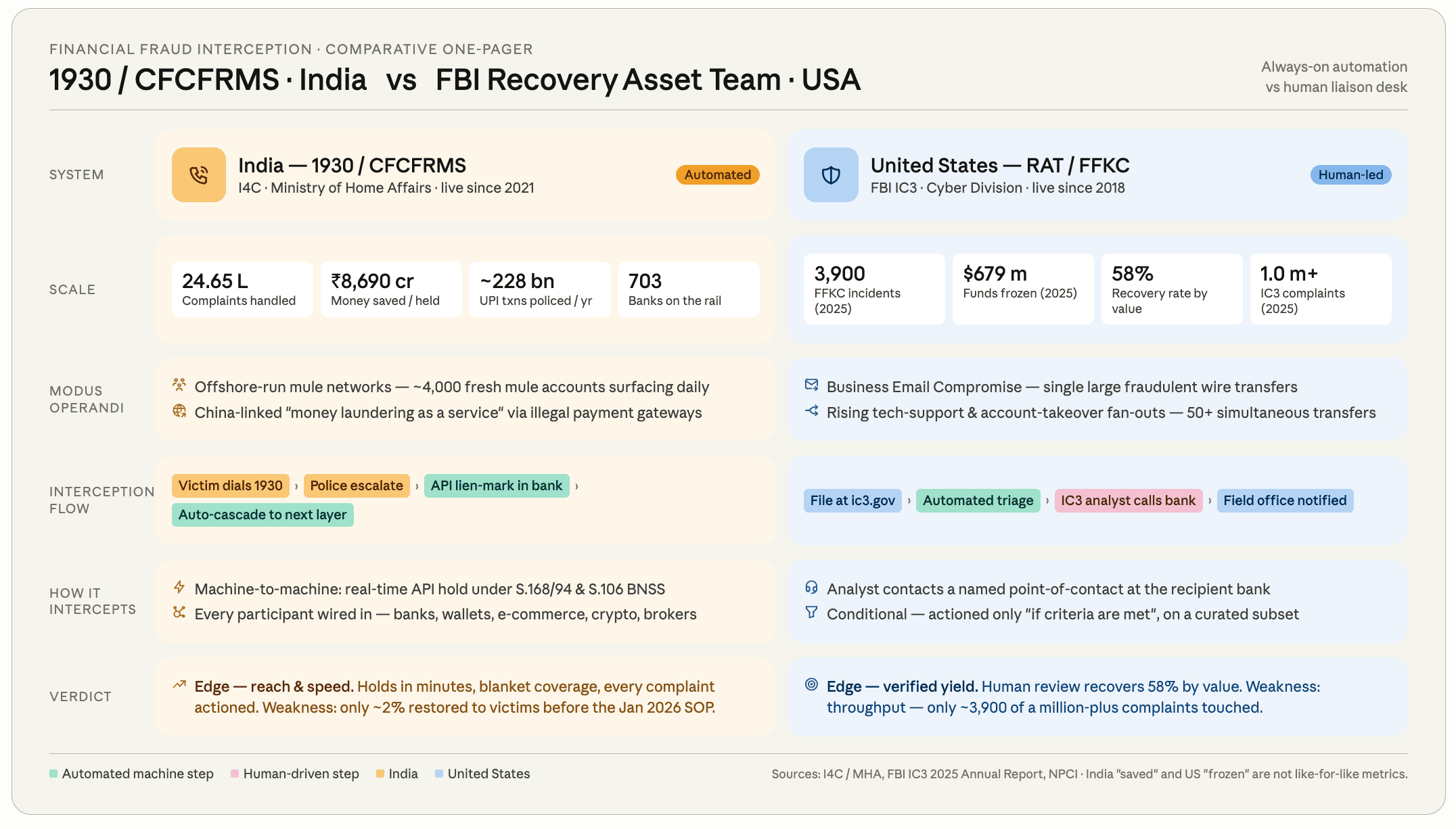Click the Sources footnote text
This screenshot has height=829, width=1456.
1089,774
